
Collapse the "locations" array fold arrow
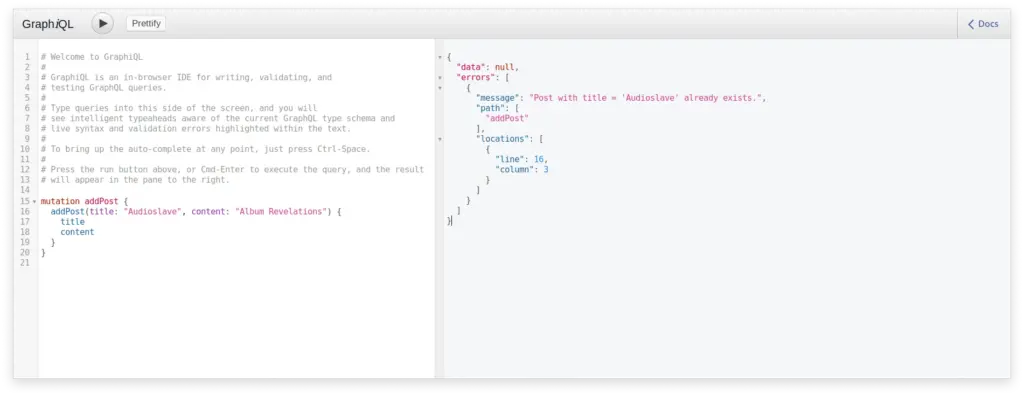tap(440, 139)
